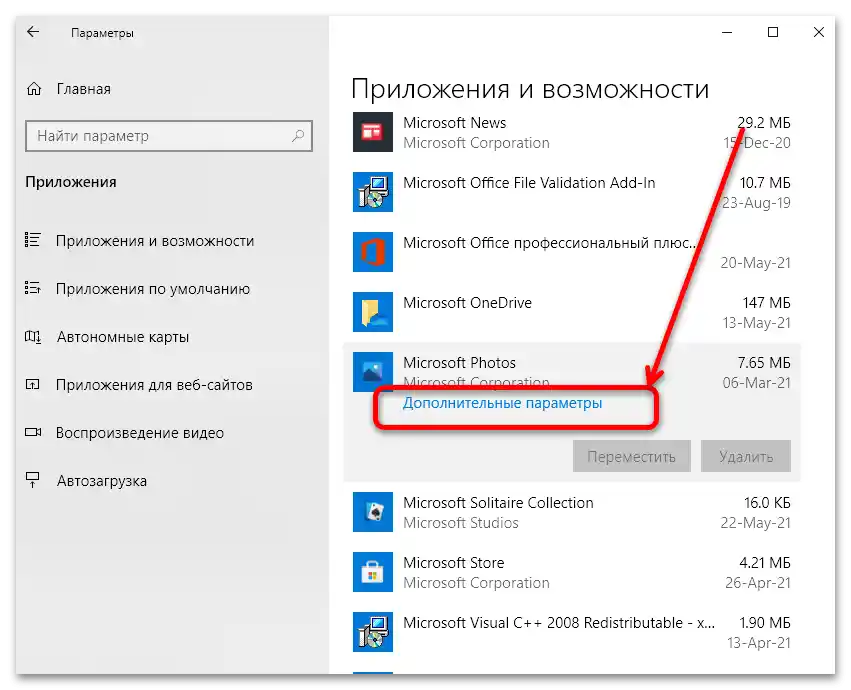The image size is (851, 690).
Task: Click the Приложения sidebar section header
Action: click(71, 182)
